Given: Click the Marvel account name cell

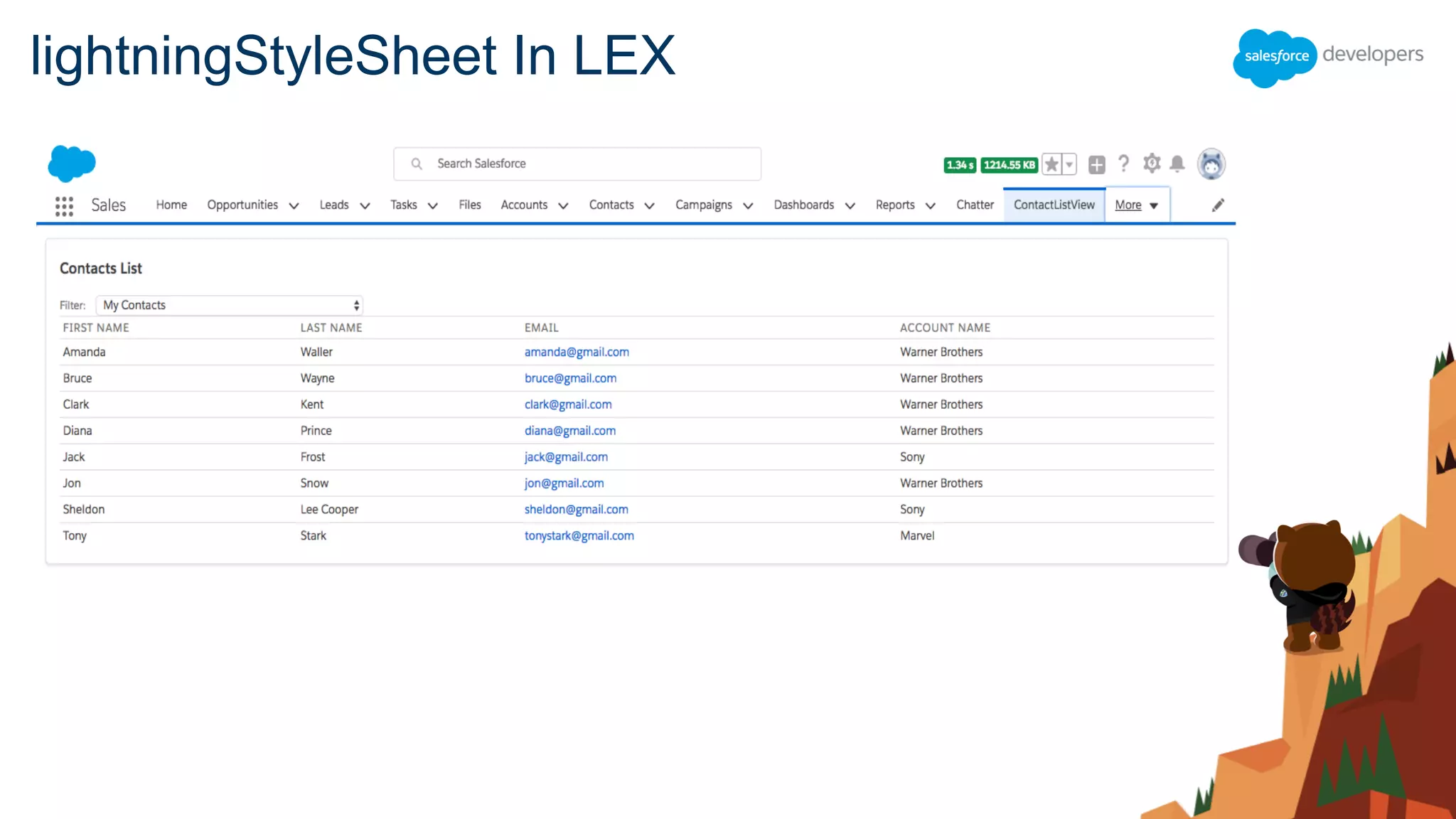Looking at the screenshot, I should coord(917,536).
